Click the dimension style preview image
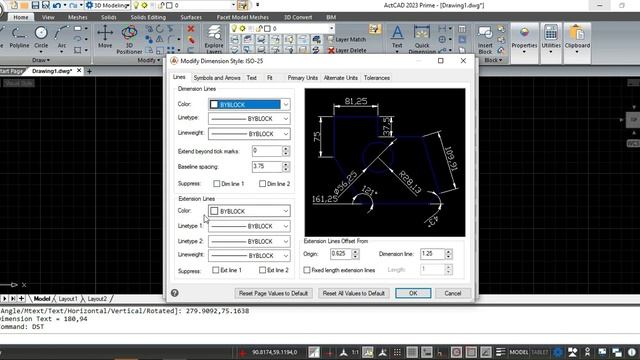This screenshot has height=360, width=640. pos(385,162)
